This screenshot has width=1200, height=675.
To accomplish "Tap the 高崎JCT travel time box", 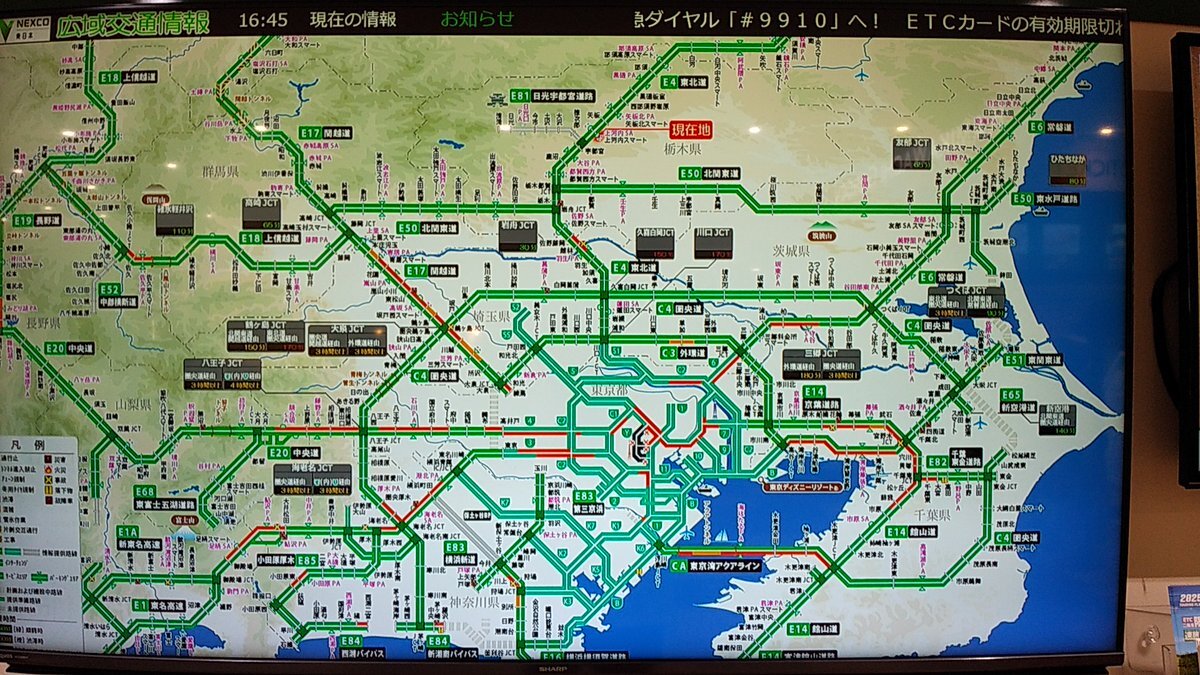I will tap(261, 212).
